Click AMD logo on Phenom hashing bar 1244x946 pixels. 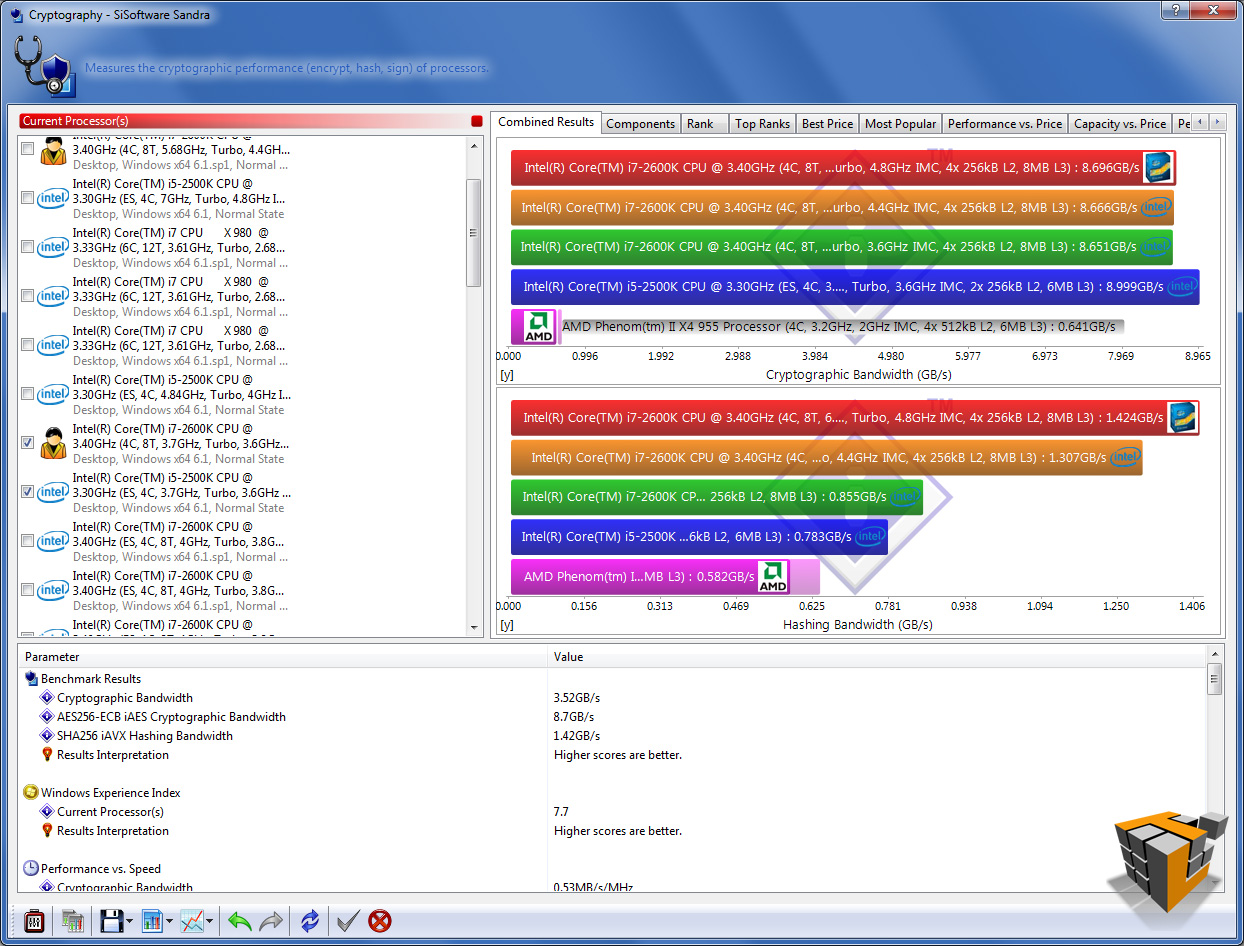[772, 576]
